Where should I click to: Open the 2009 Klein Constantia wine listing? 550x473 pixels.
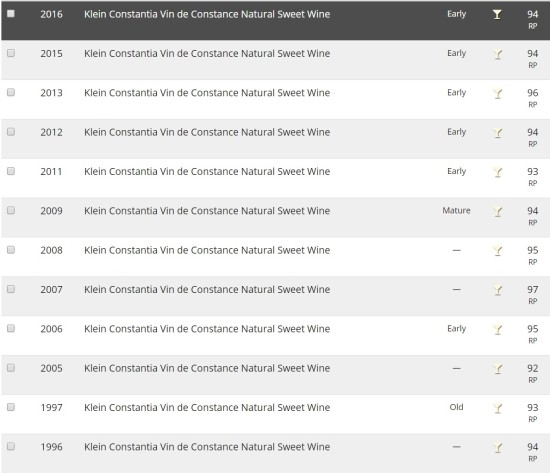207,211
